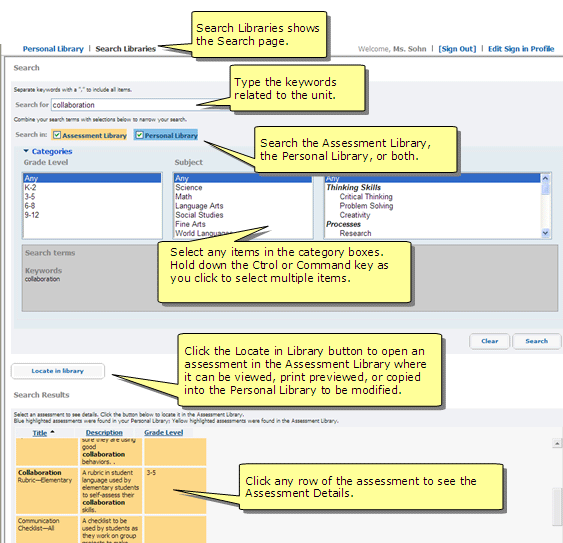Click the Clear button

point(489,341)
